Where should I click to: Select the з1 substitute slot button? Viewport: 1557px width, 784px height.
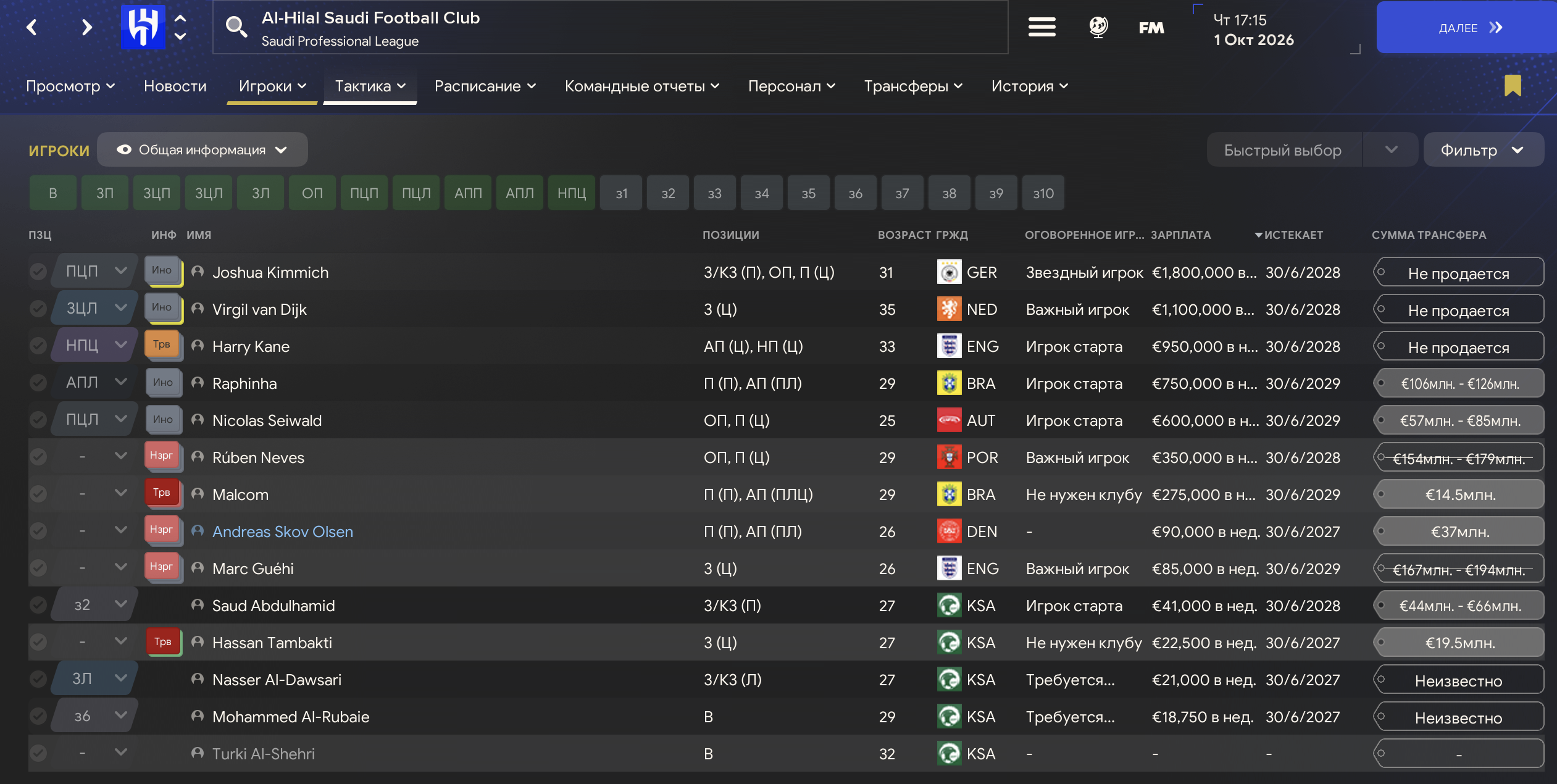[621, 193]
